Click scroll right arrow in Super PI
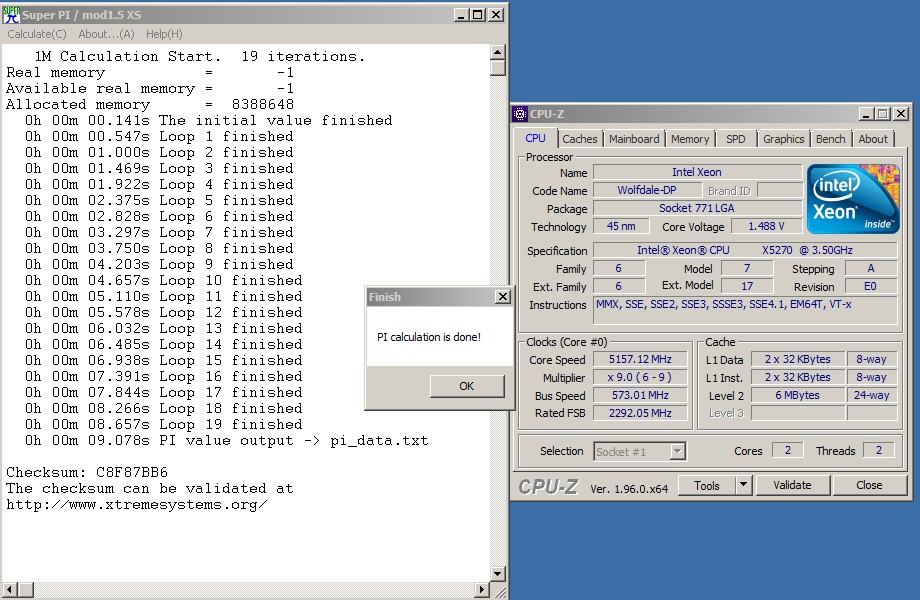 482,589
